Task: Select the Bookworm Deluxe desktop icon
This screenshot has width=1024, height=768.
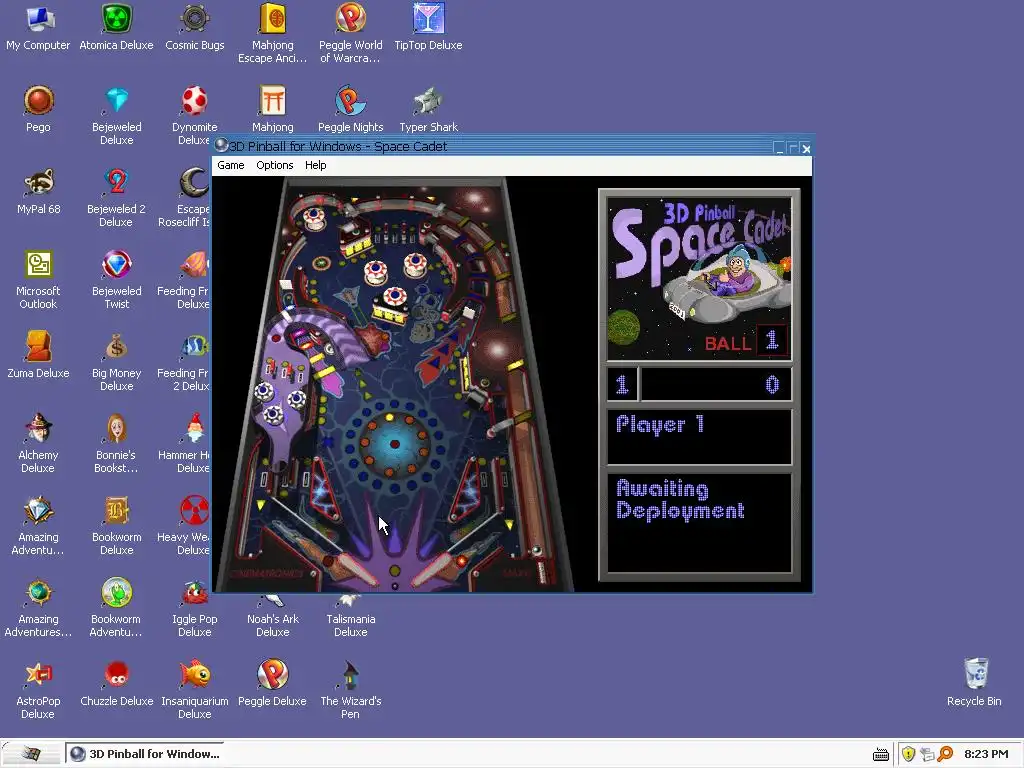Action: coord(116,526)
